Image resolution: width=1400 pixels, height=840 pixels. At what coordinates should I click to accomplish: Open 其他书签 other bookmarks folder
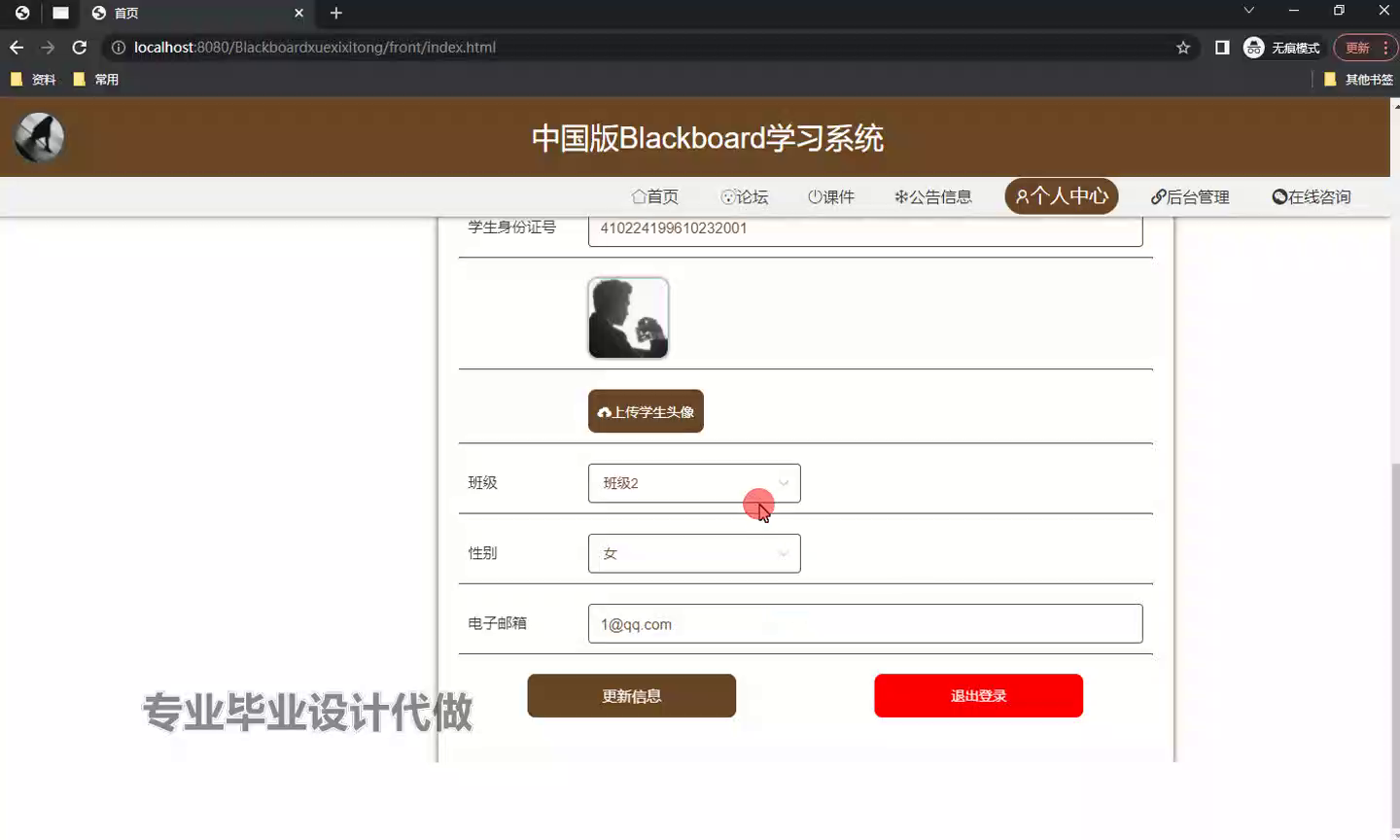pyautogui.click(x=1358, y=80)
